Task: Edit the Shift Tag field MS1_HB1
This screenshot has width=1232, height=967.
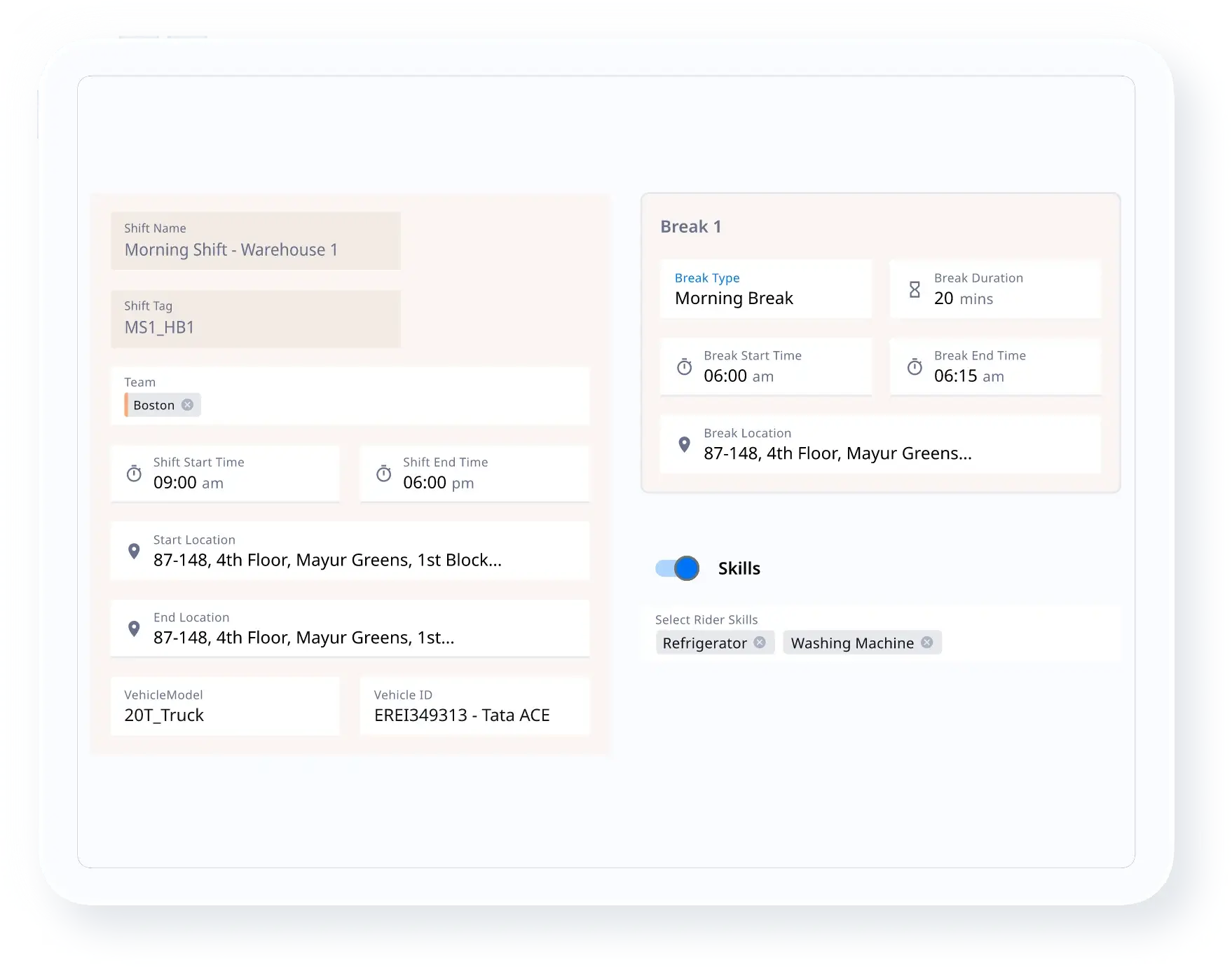Action: 255,319
